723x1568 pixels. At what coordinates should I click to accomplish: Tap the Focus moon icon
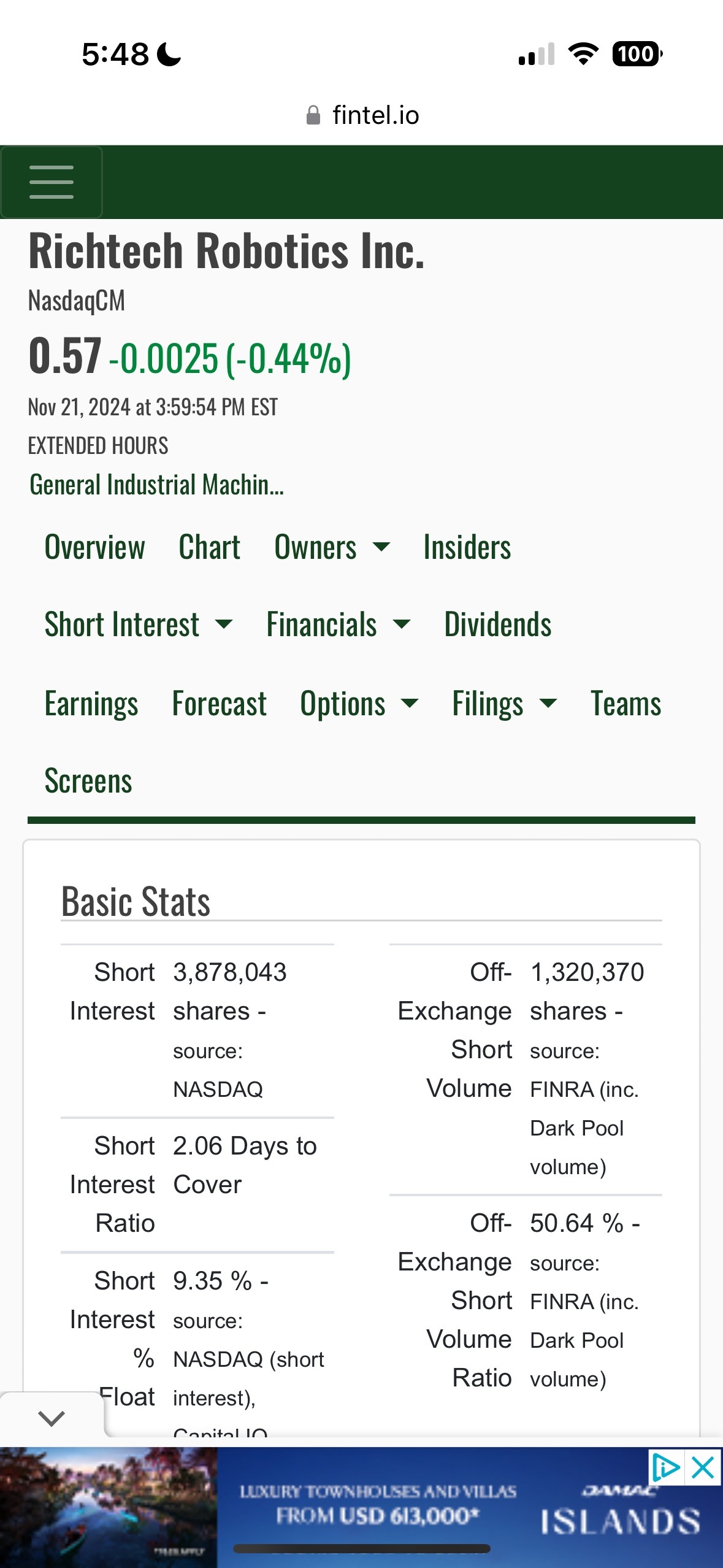[x=169, y=54]
